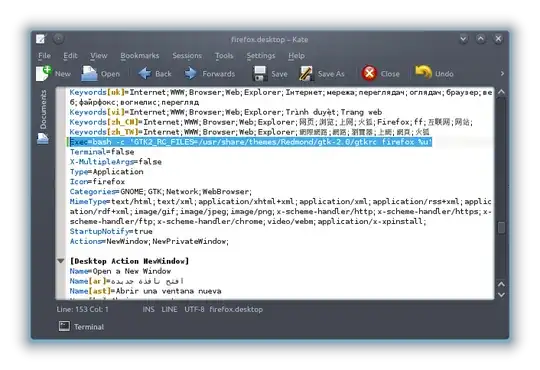This screenshot has height=370, width=540.
Task: Open the Help menu
Action: coord(297,55)
